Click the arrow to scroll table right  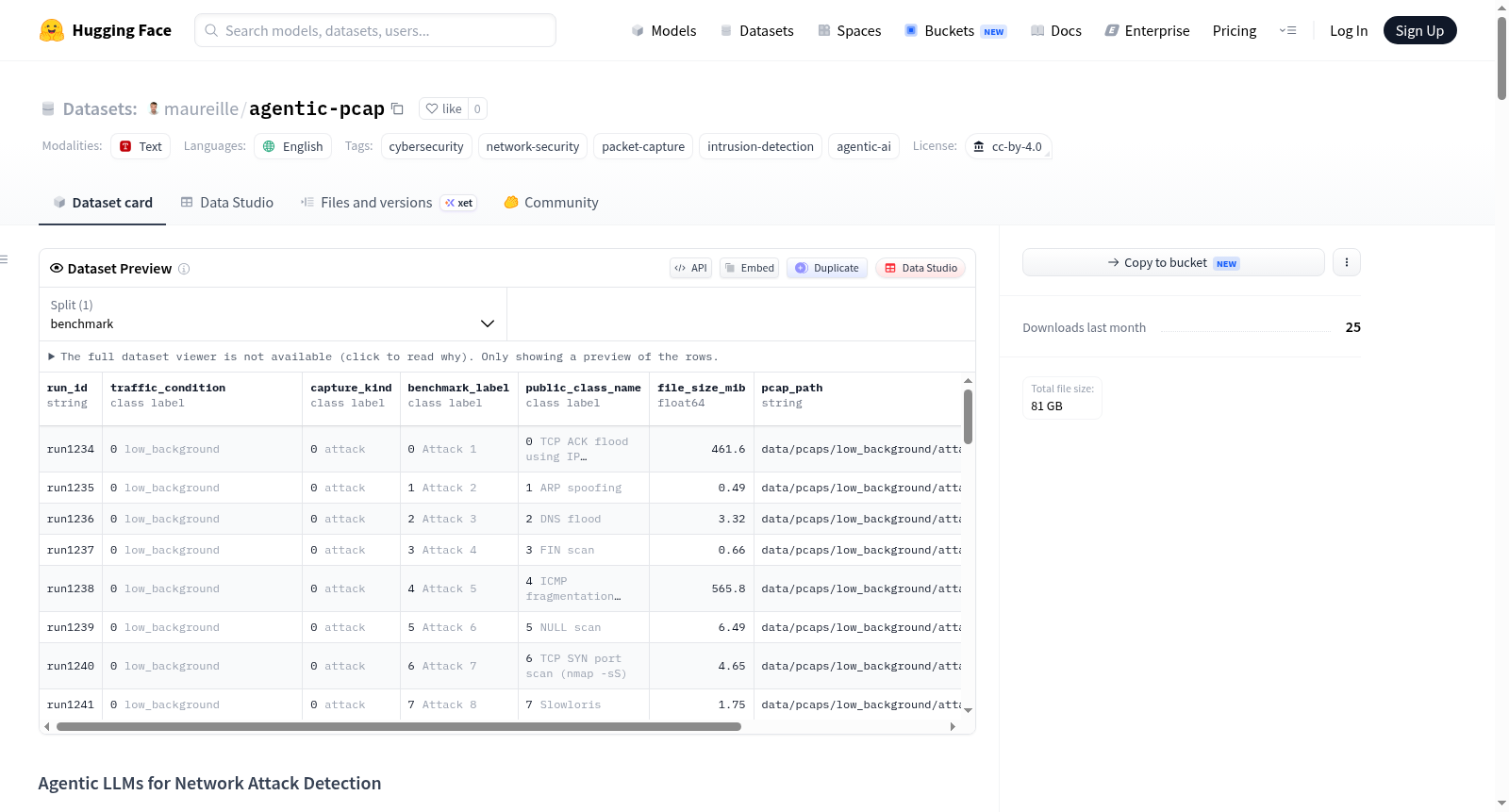point(953,727)
